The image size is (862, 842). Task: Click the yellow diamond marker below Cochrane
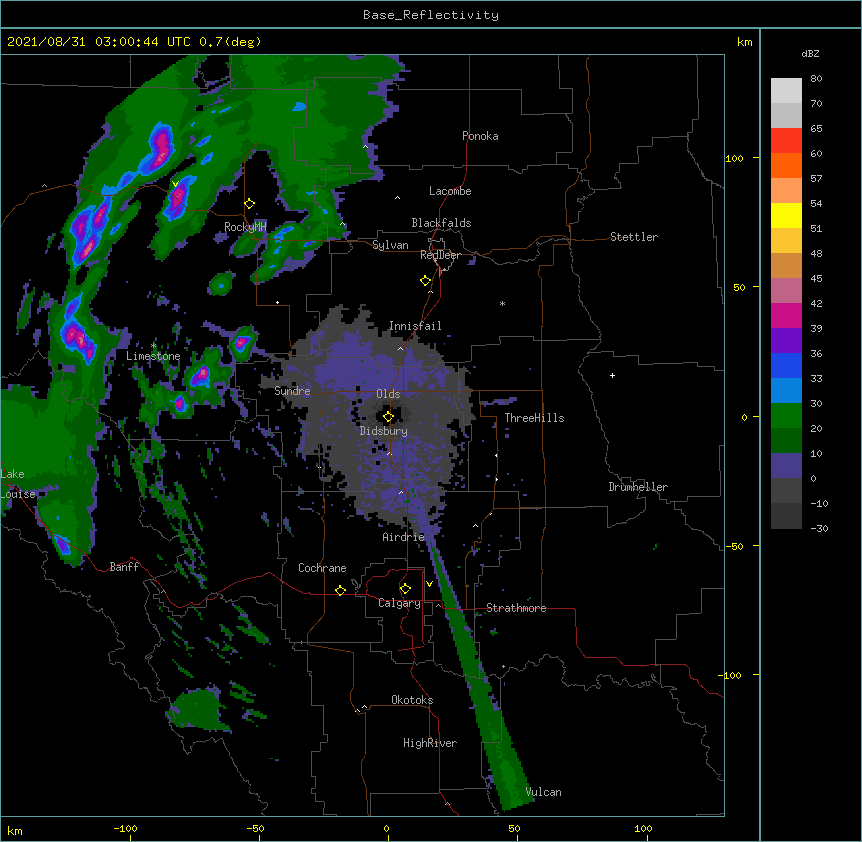(340, 590)
